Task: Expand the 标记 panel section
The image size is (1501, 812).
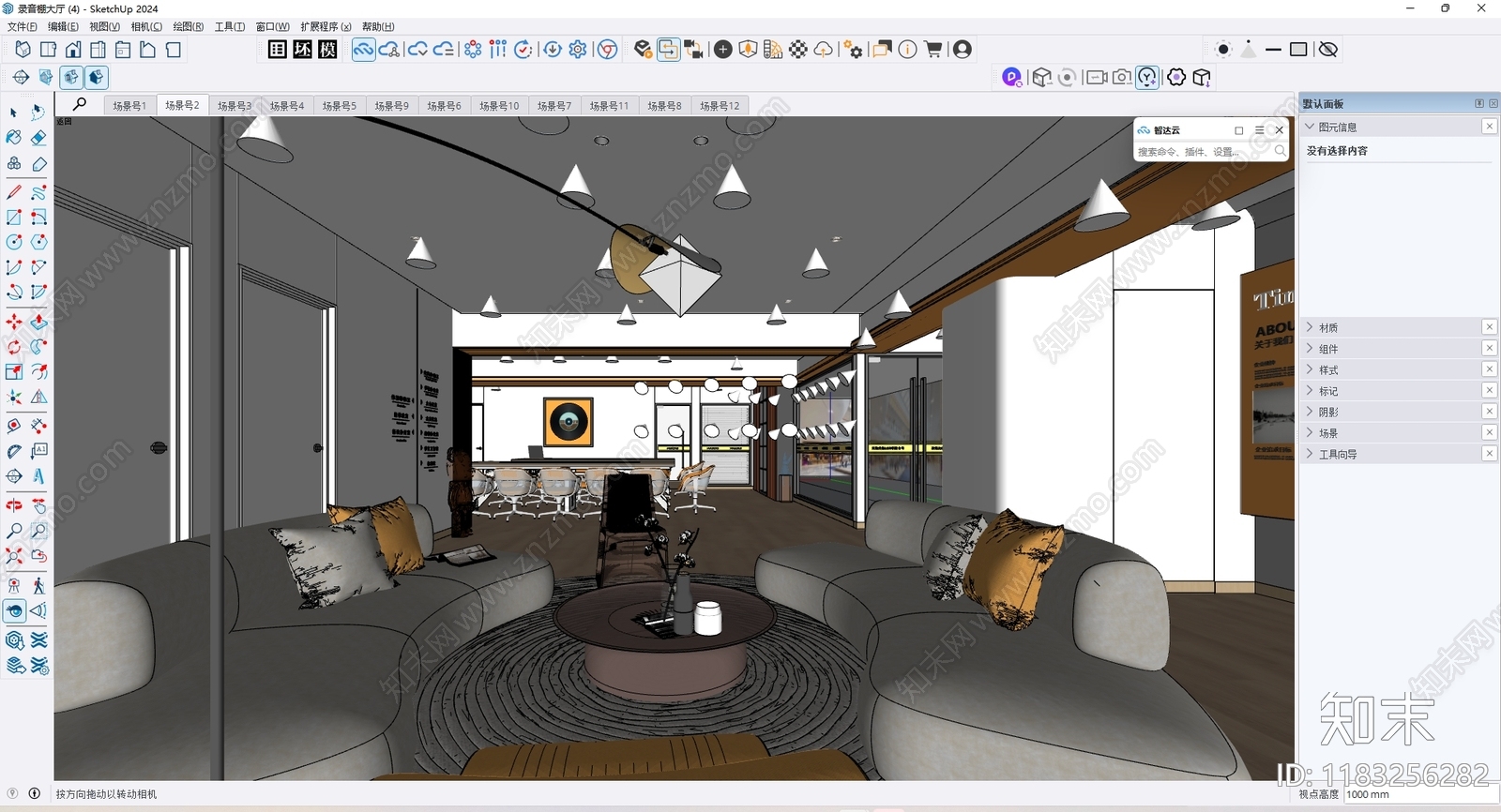Action: coord(1311,391)
